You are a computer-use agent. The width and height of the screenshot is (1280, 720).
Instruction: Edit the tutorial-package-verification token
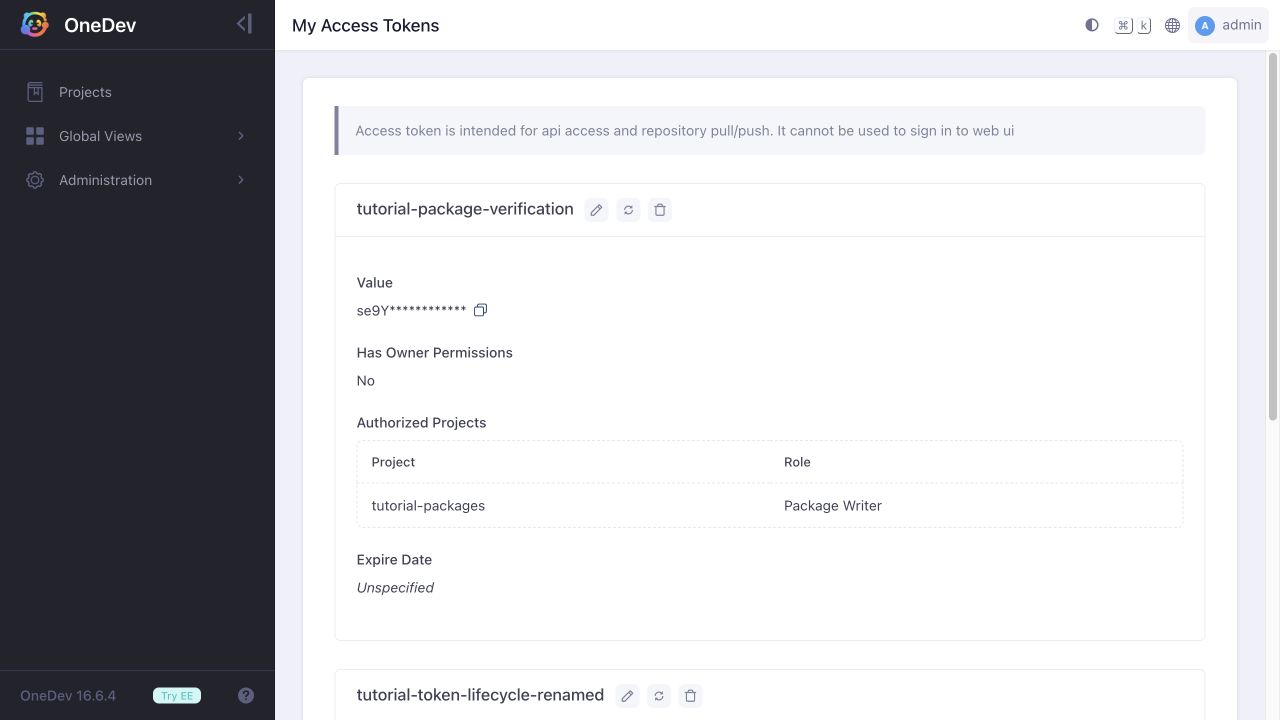click(x=596, y=210)
